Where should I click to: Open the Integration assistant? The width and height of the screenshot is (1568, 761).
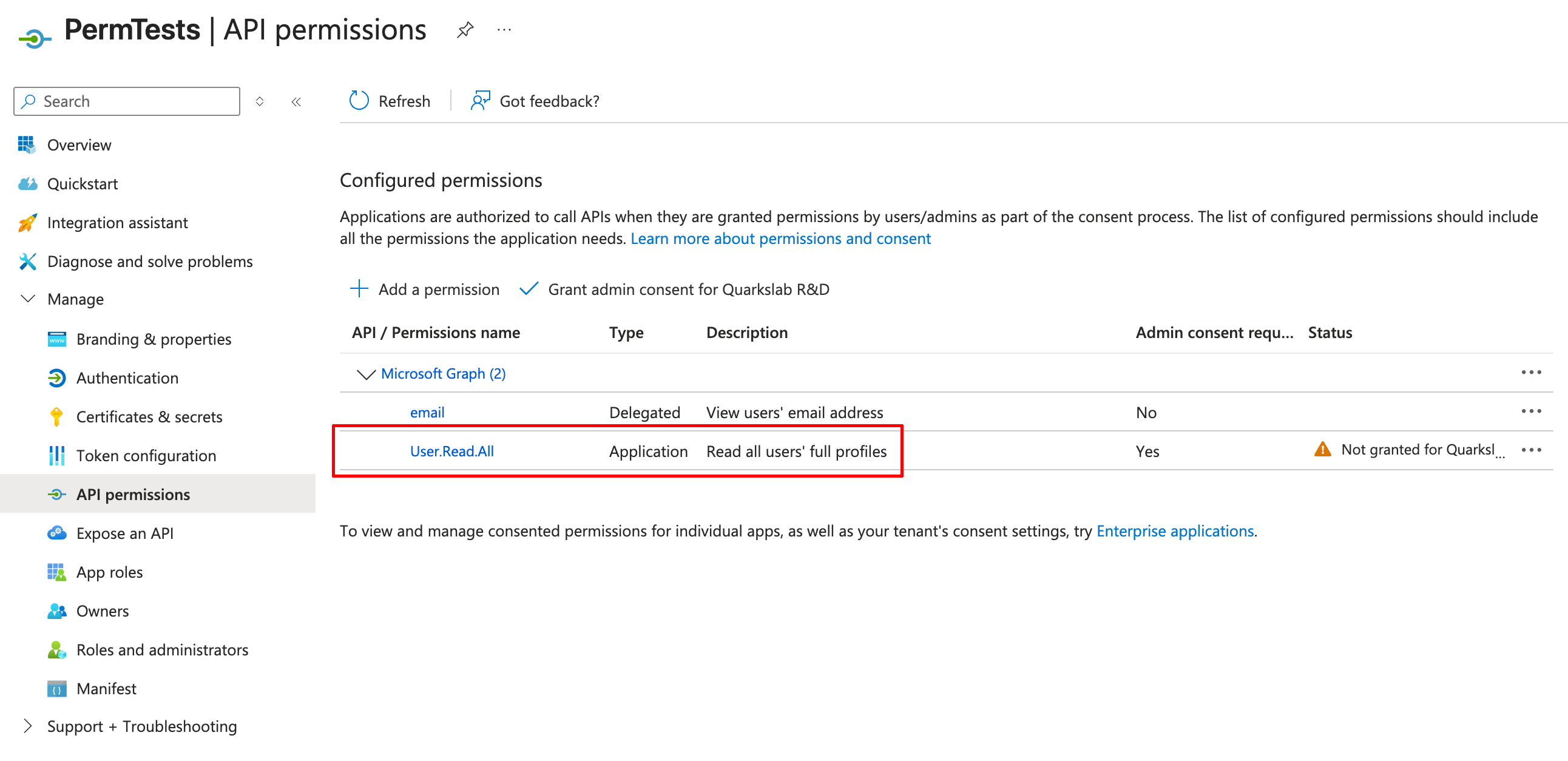click(x=118, y=222)
